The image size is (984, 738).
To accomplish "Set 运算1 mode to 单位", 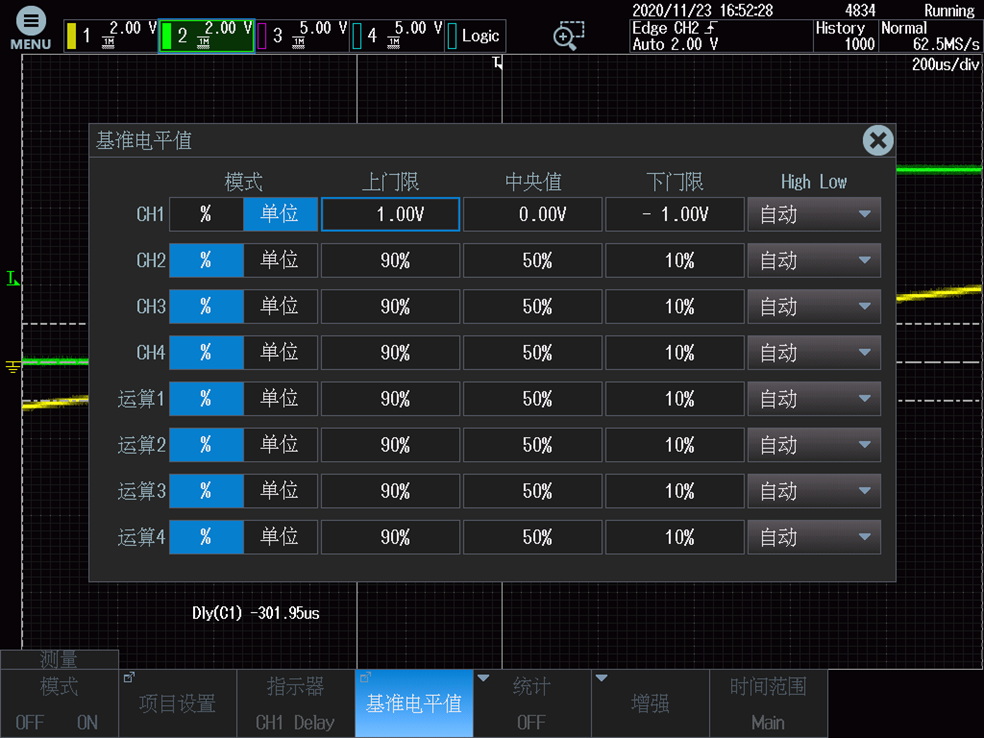I will pyautogui.click(x=280, y=399).
